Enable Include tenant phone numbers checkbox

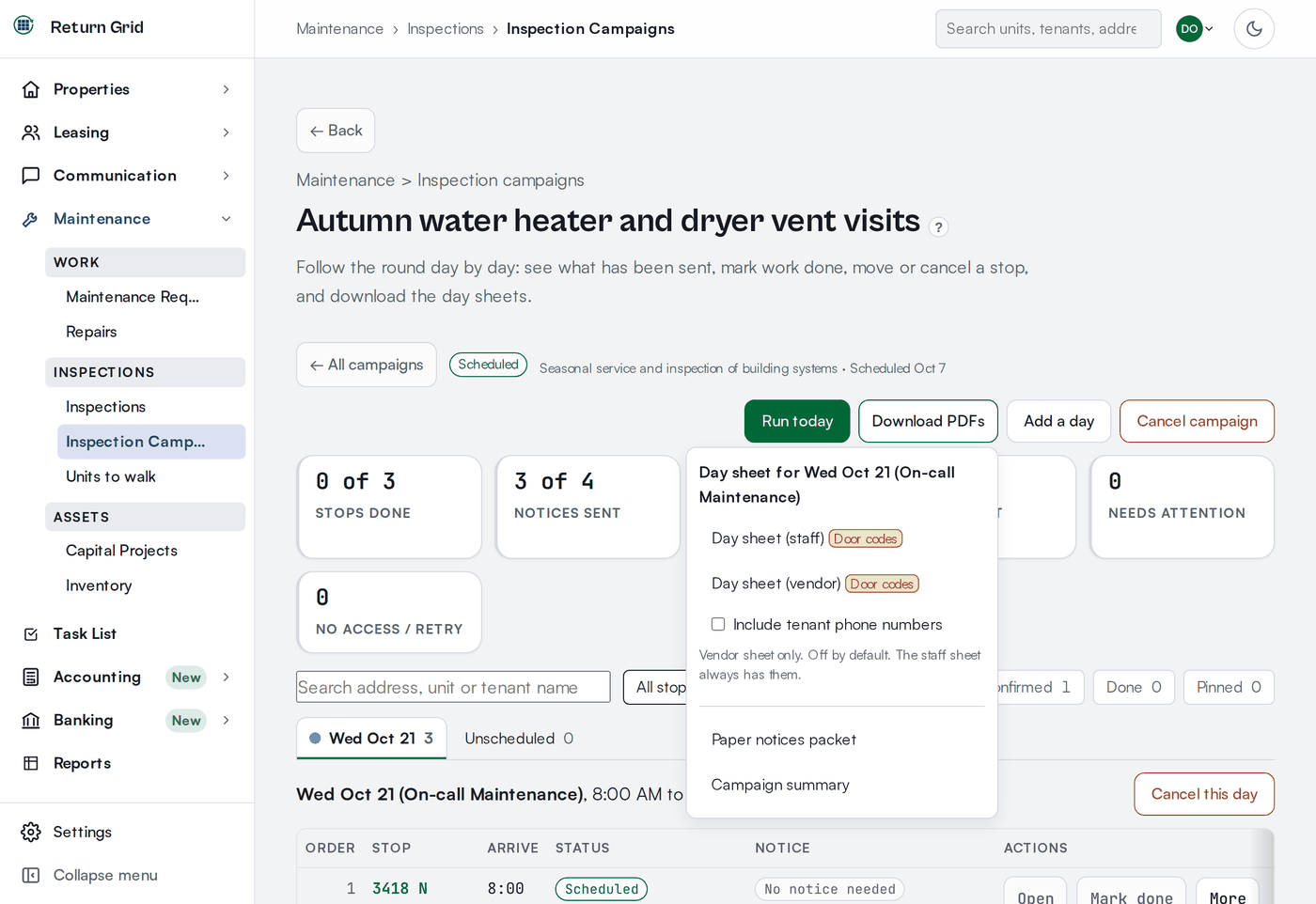pos(718,625)
